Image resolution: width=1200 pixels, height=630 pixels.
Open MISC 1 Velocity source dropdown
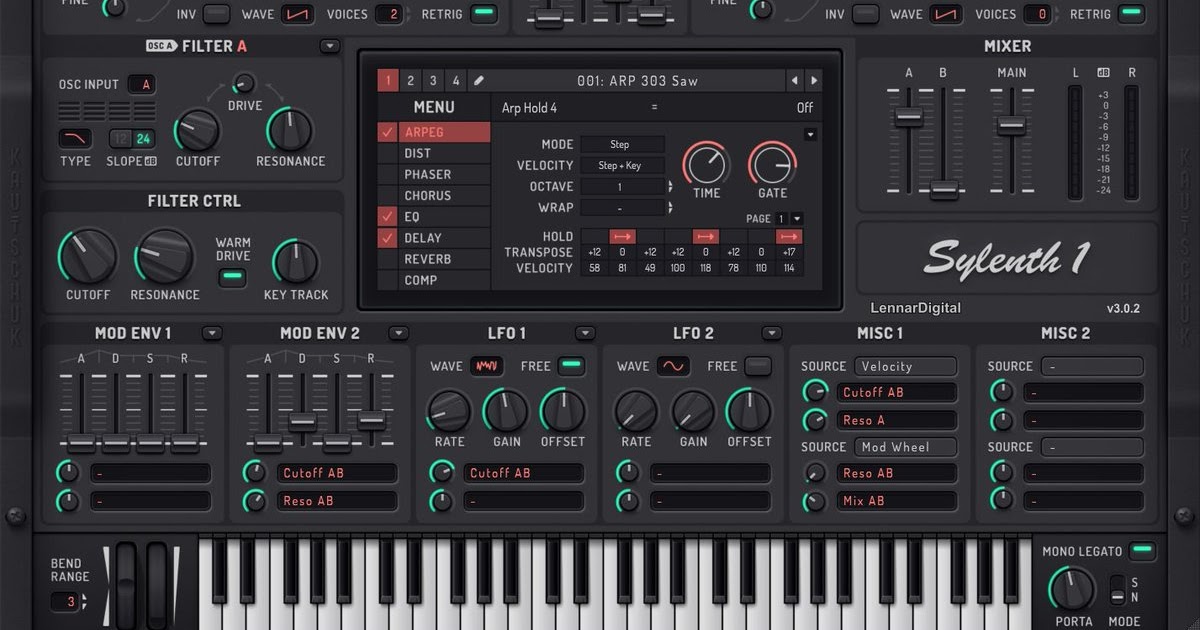[906, 366]
